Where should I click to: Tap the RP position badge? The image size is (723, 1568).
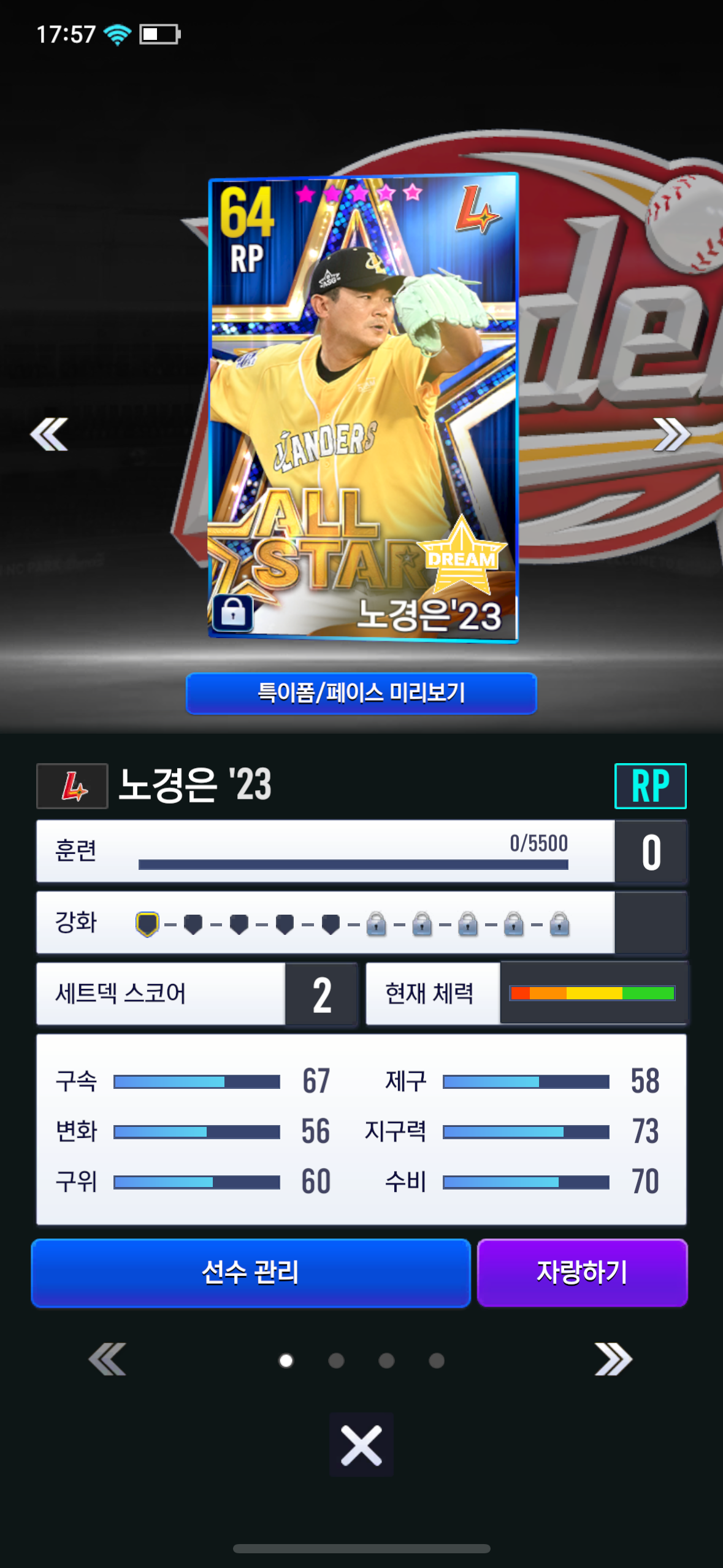[650, 786]
